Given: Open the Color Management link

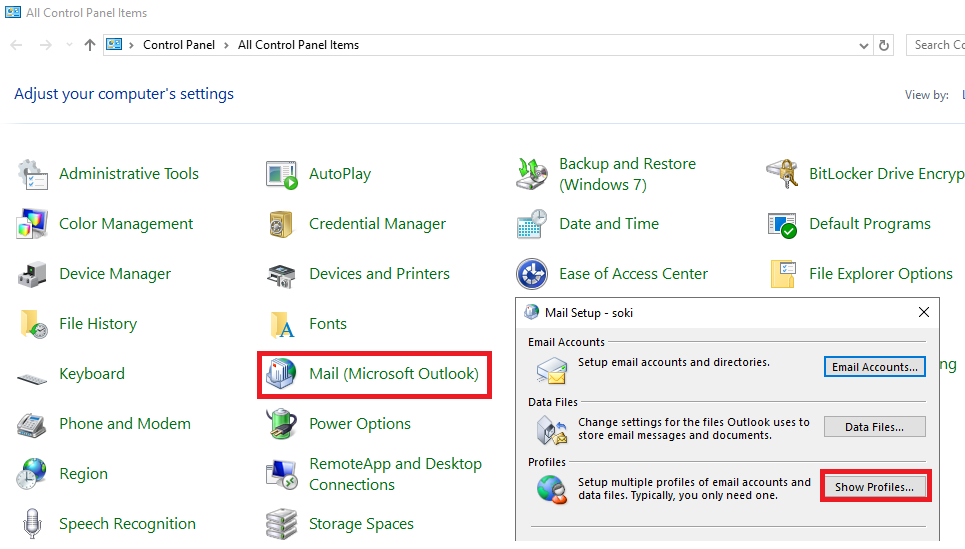Looking at the screenshot, I should [x=126, y=224].
